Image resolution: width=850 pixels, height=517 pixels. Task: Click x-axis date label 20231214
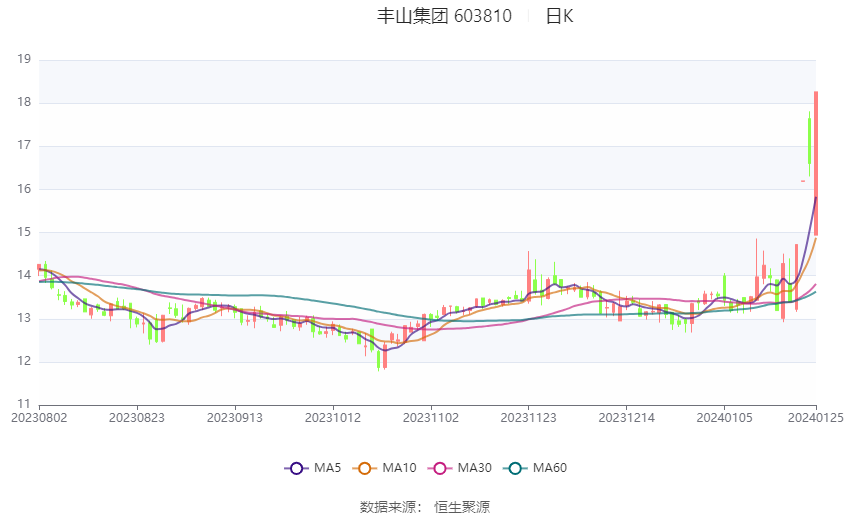click(x=627, y=418)
